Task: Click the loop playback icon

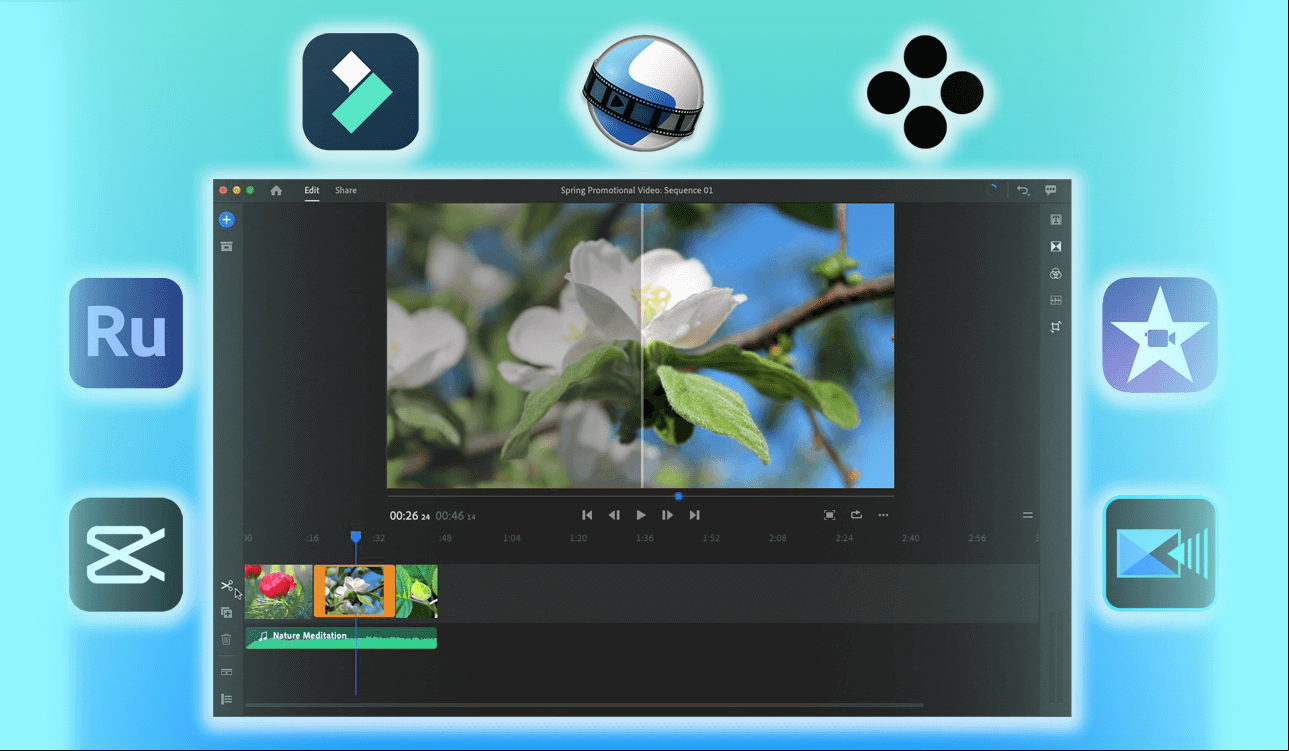Action: click(x=856, y=515)
